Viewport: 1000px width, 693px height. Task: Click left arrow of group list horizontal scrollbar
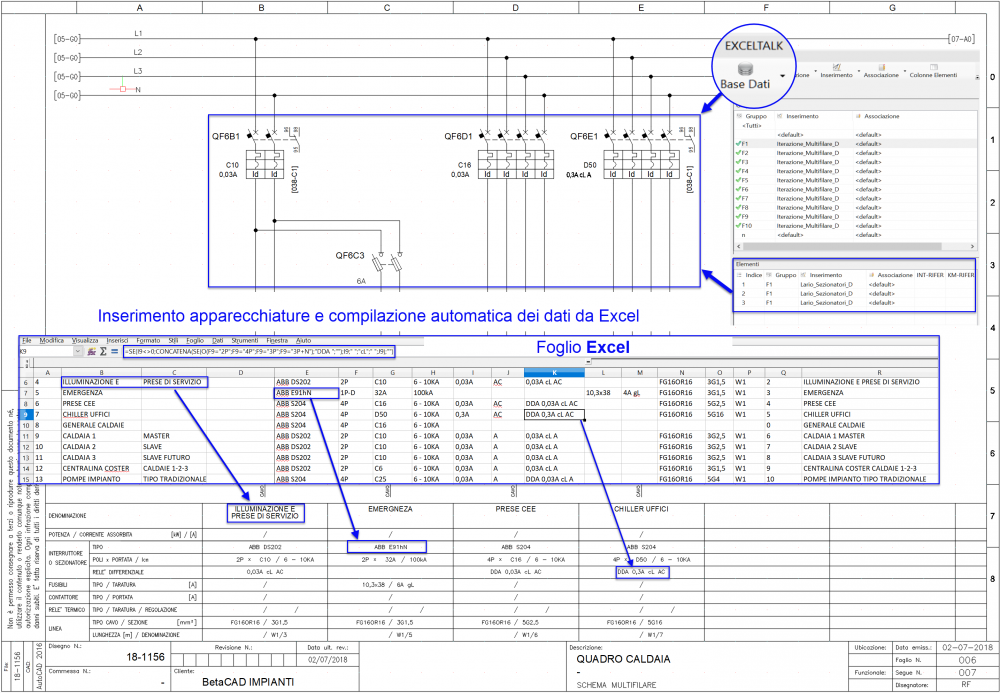point(737,246)
